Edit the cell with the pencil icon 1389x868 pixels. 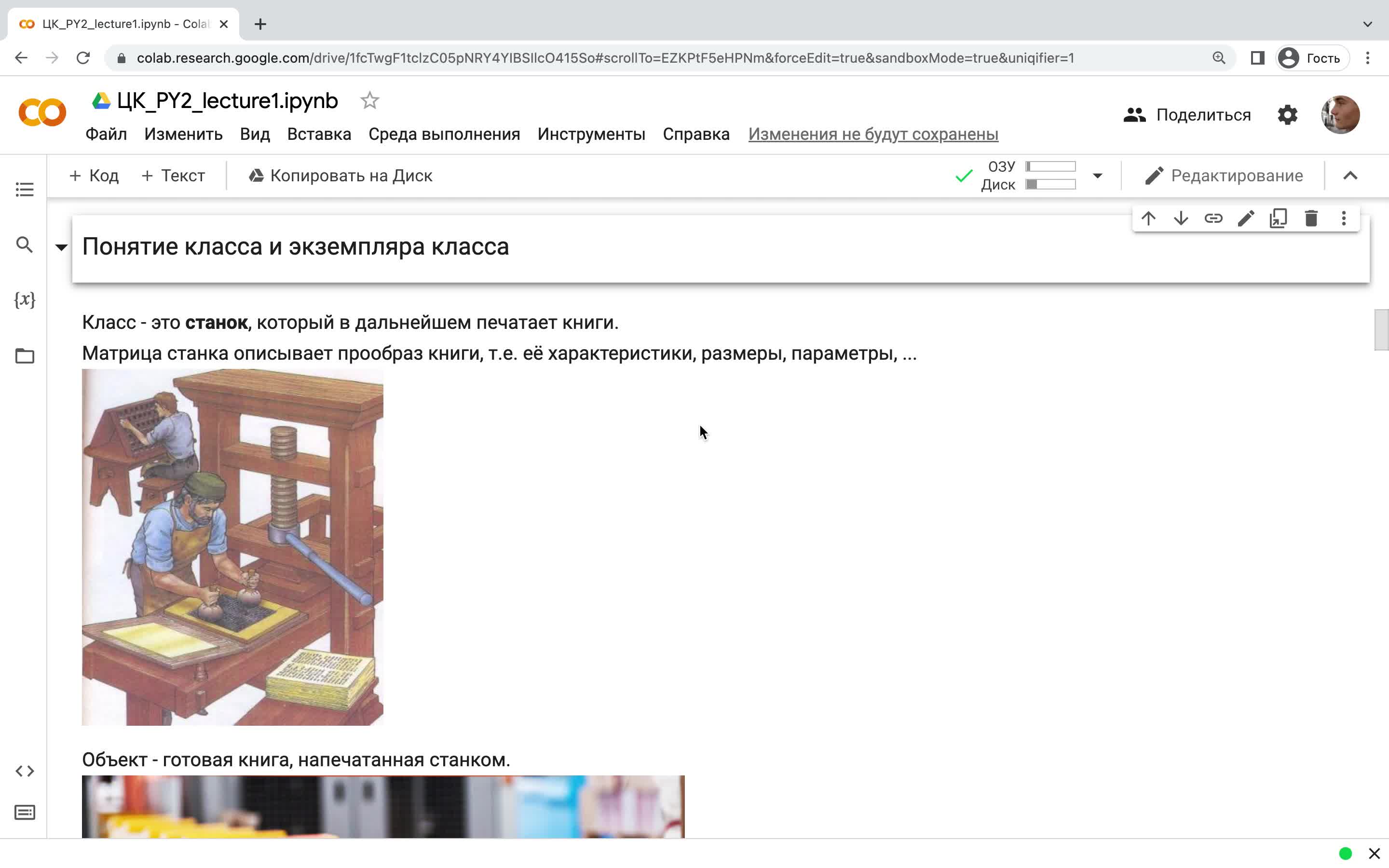tap(1246, 218)
